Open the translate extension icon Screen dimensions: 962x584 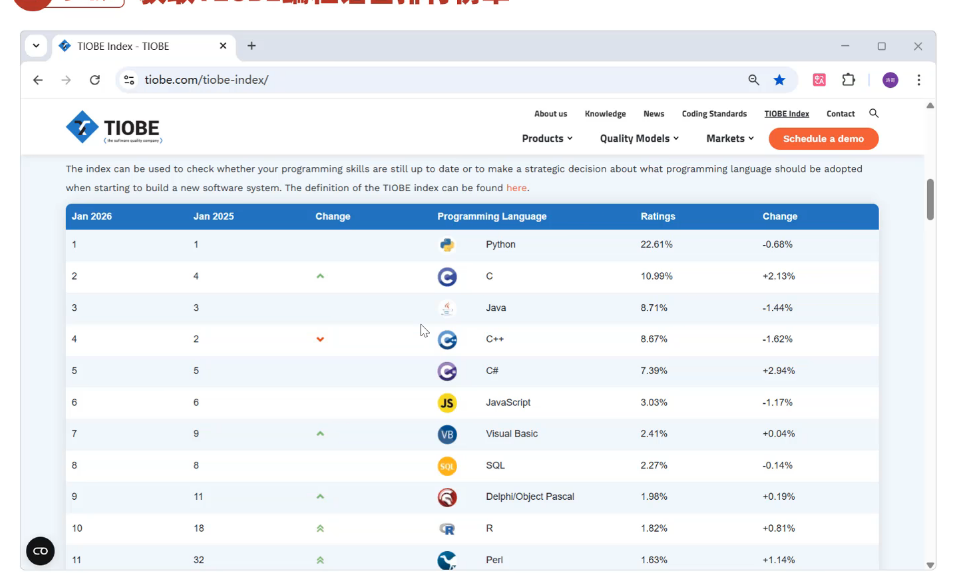[819, 80]
